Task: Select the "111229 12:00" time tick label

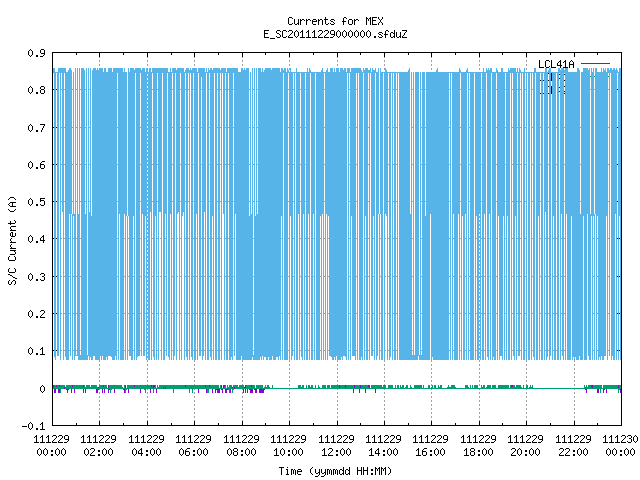Action: pos(336,446)
